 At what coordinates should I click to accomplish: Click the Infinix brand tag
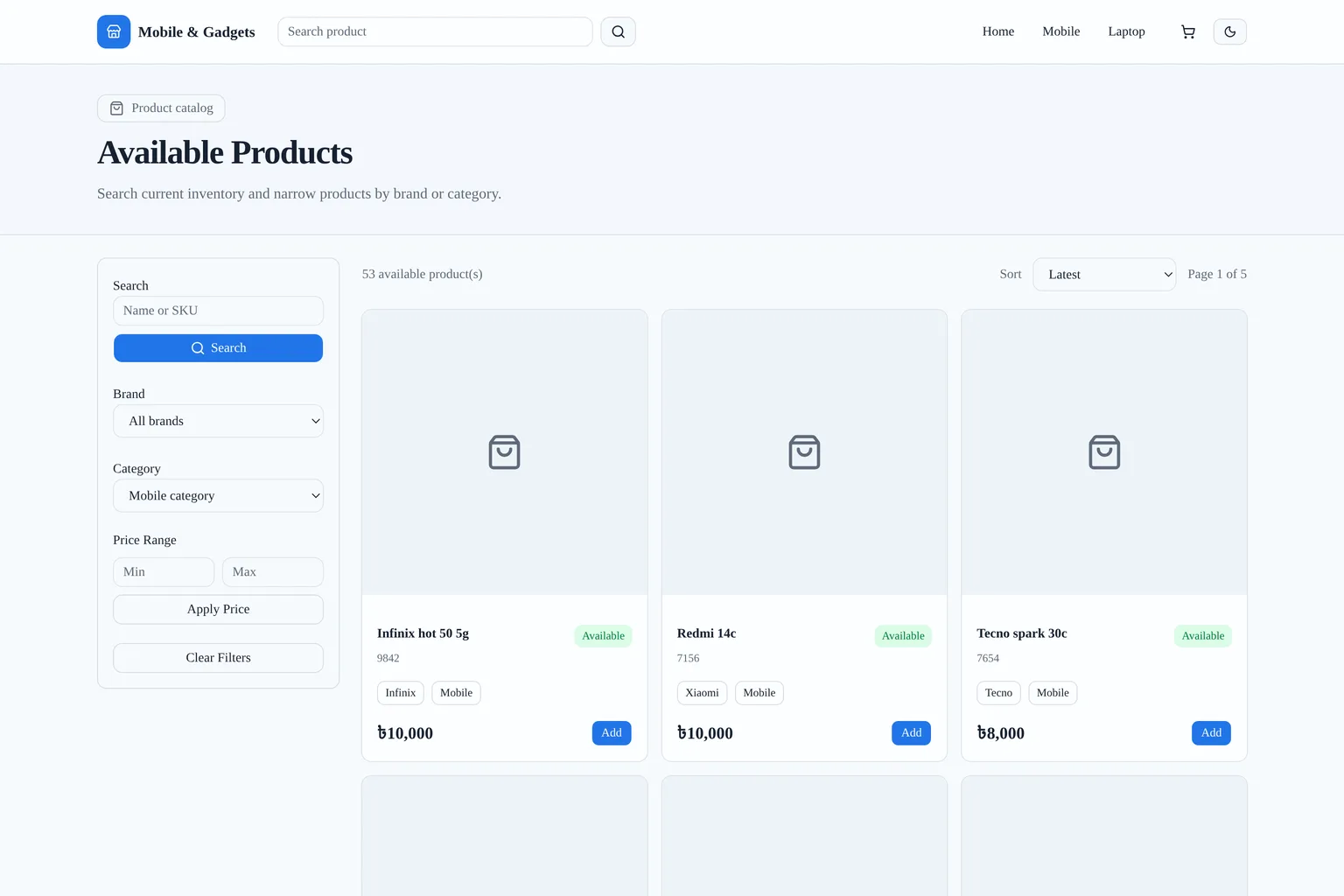(401, 693)
